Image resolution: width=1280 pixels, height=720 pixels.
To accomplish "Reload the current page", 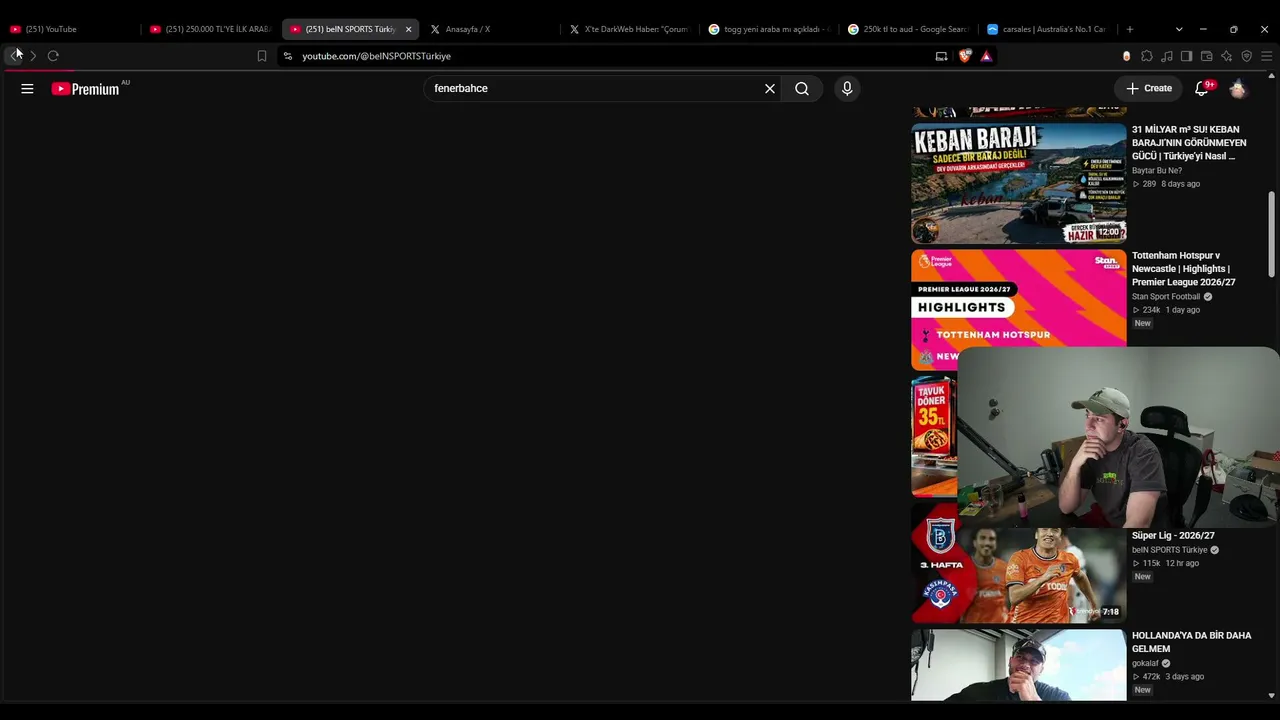I will coord(53,56).
